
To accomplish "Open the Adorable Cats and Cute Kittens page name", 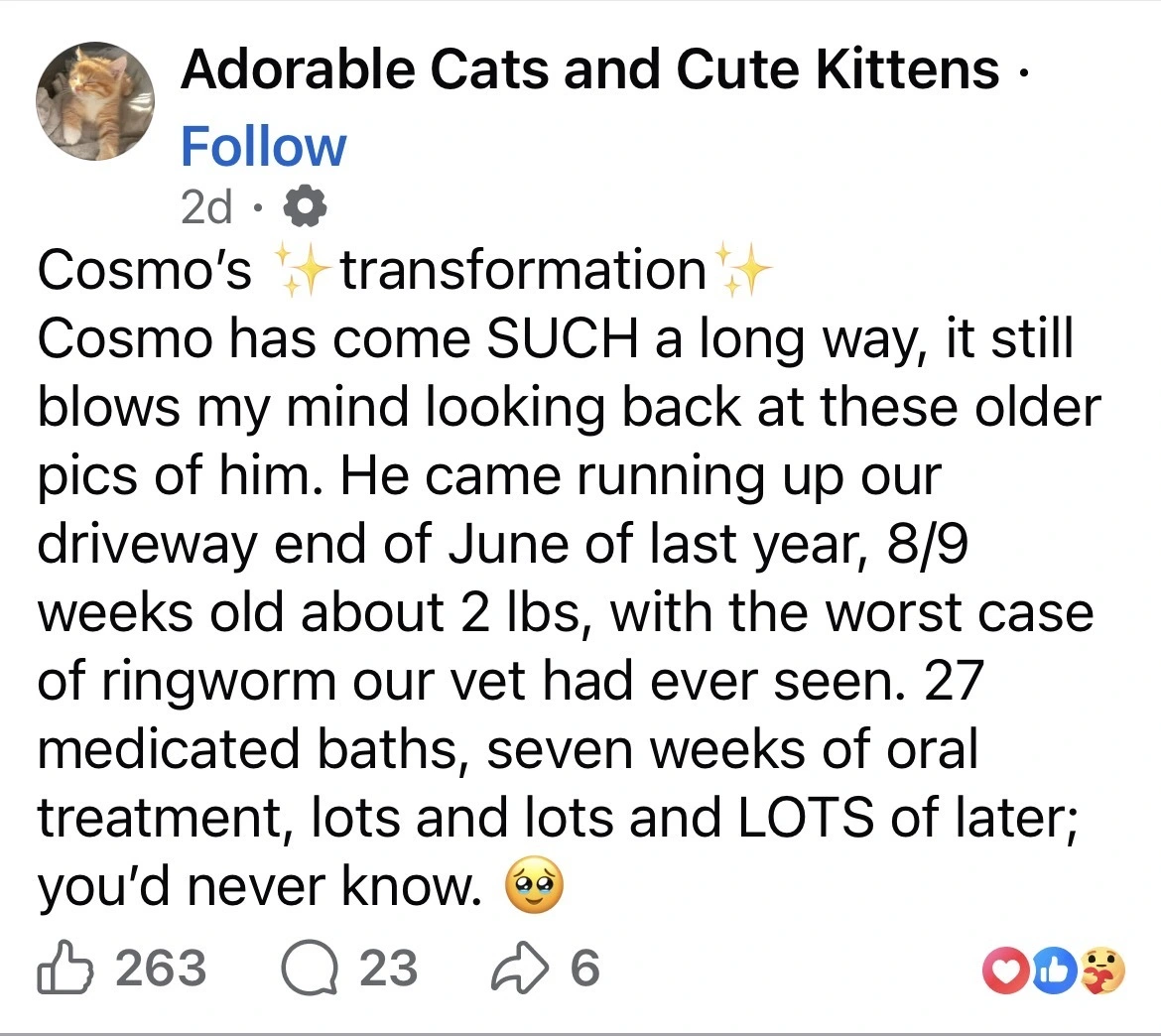I will click(589, 69).
